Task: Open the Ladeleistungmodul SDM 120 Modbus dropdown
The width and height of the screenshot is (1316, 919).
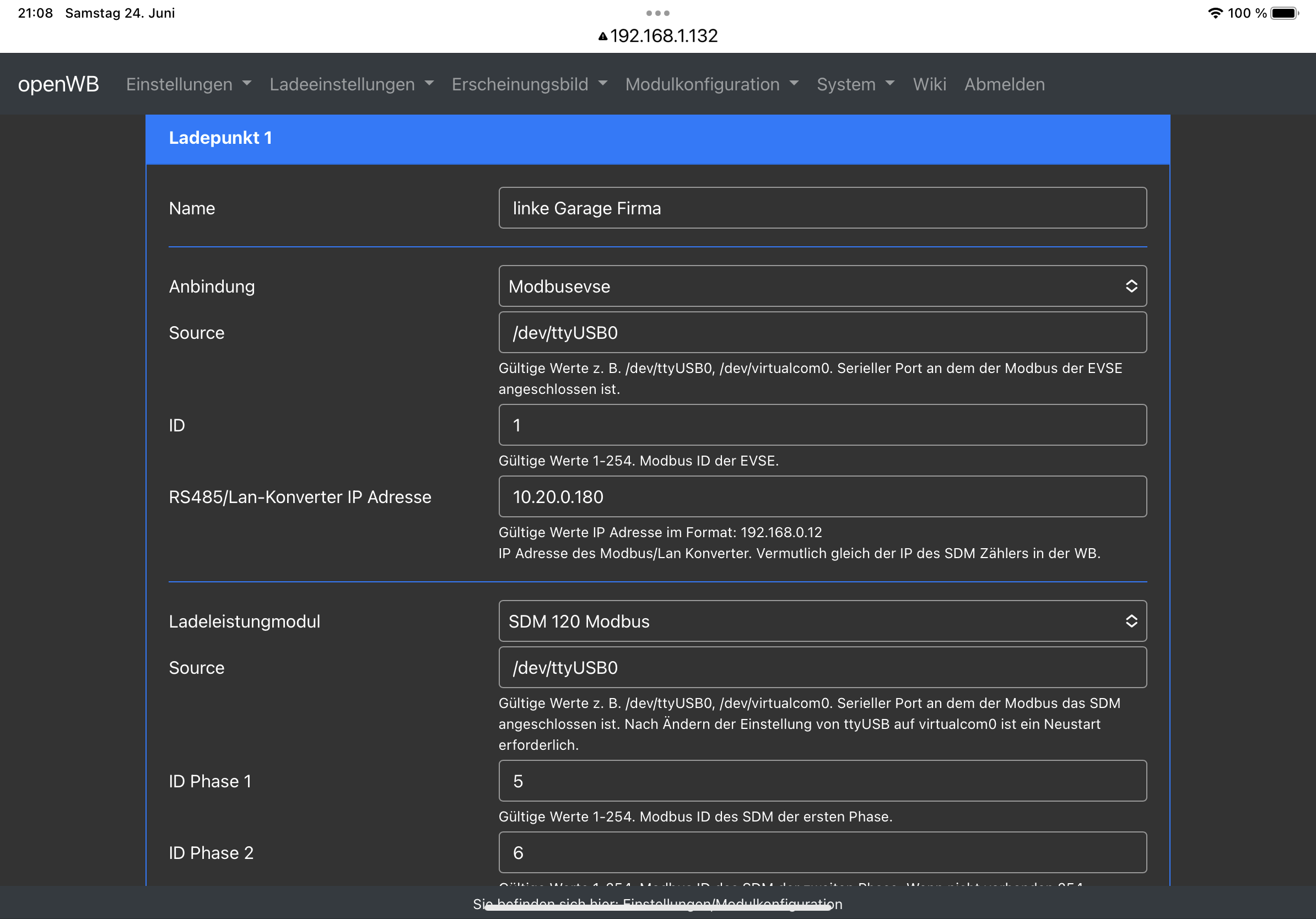Action: tap(822, 621)
